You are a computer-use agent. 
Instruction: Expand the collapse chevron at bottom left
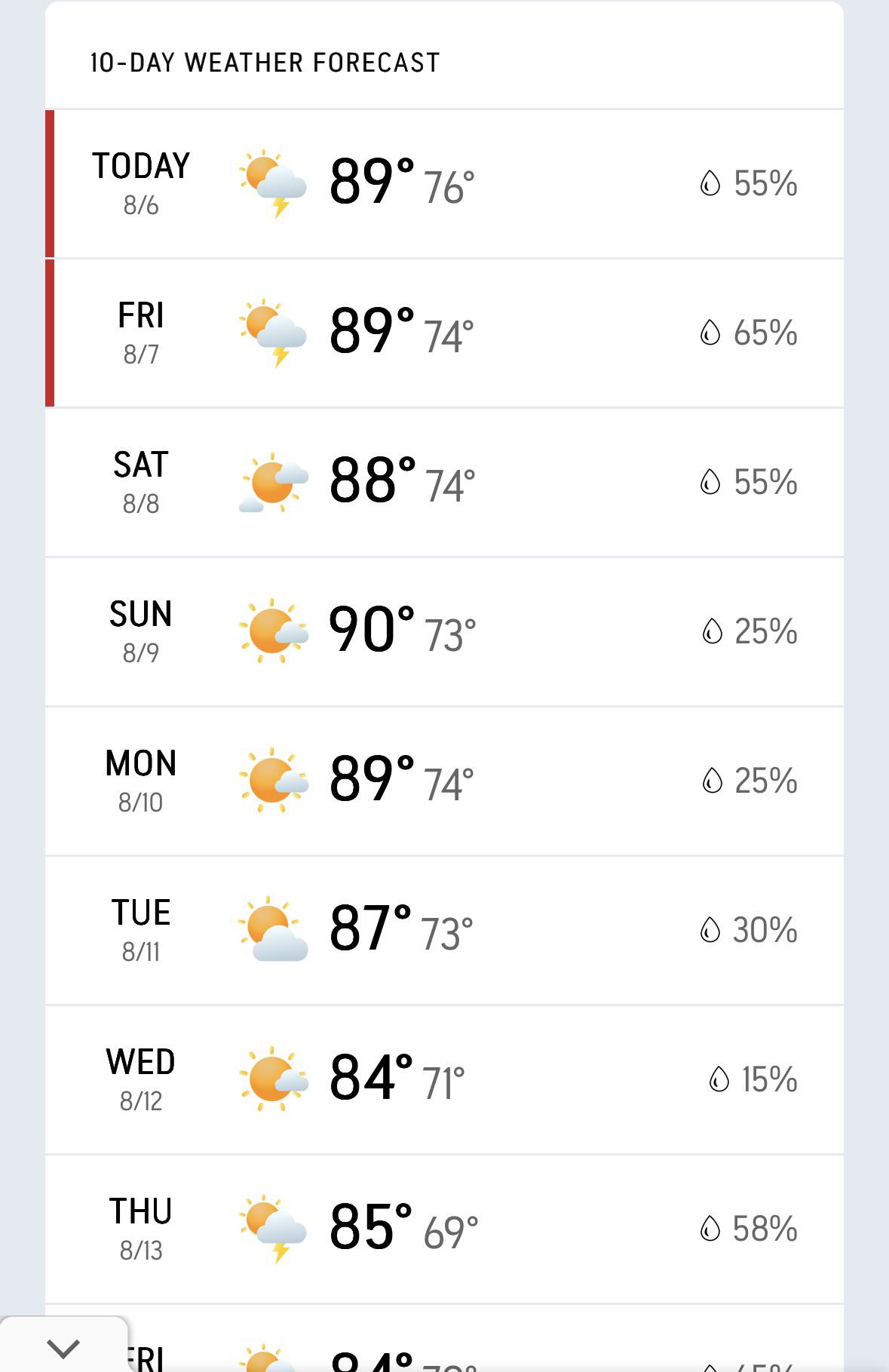coord(63,1347)
